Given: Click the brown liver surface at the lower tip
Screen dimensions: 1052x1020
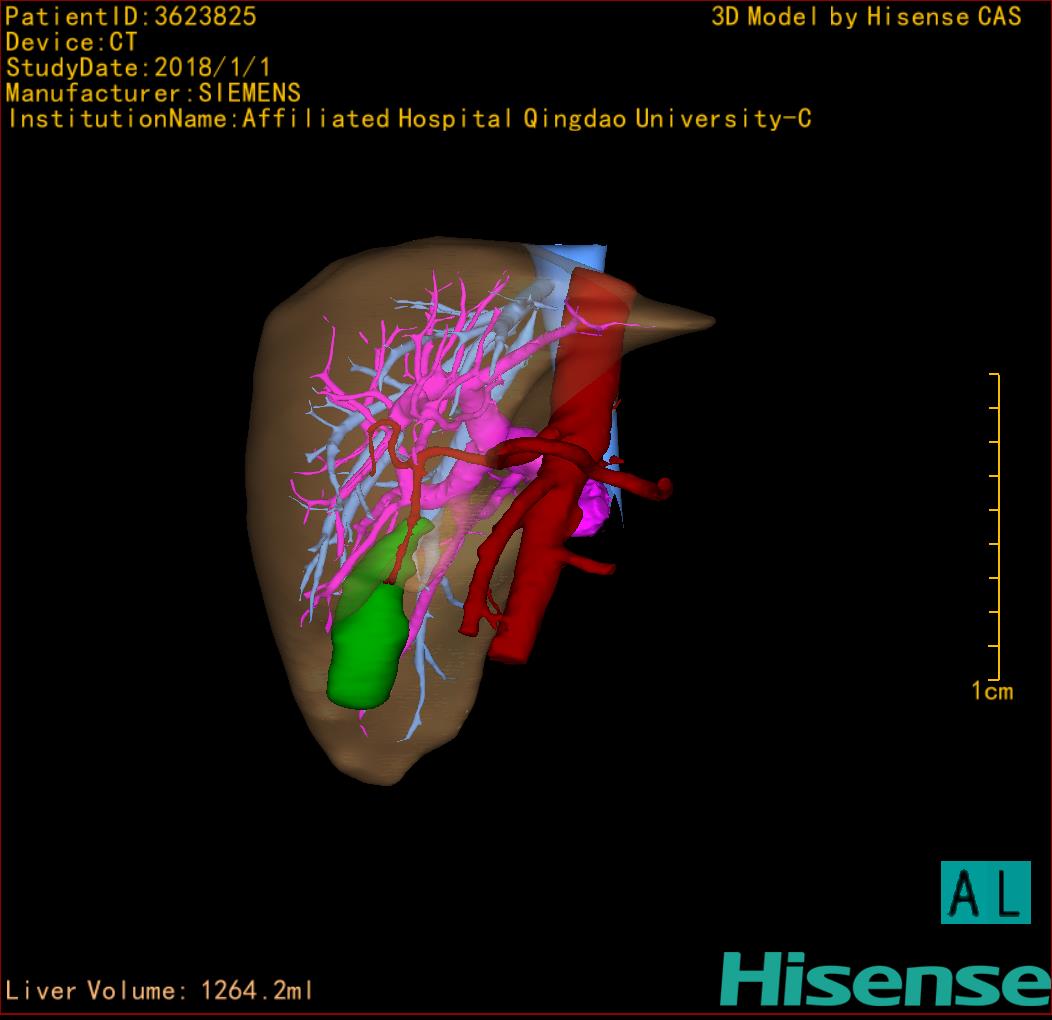Looking at the screenshot, I should point(380,762).
